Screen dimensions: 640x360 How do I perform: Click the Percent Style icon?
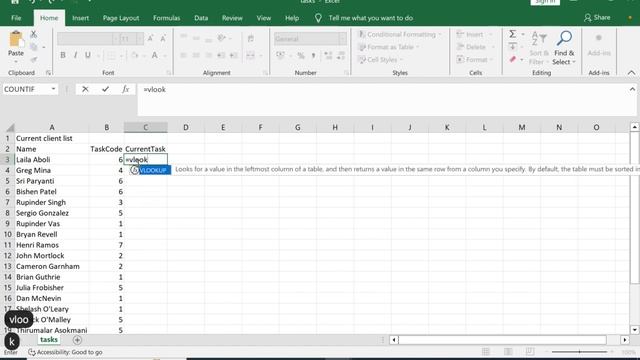[301, 56]
